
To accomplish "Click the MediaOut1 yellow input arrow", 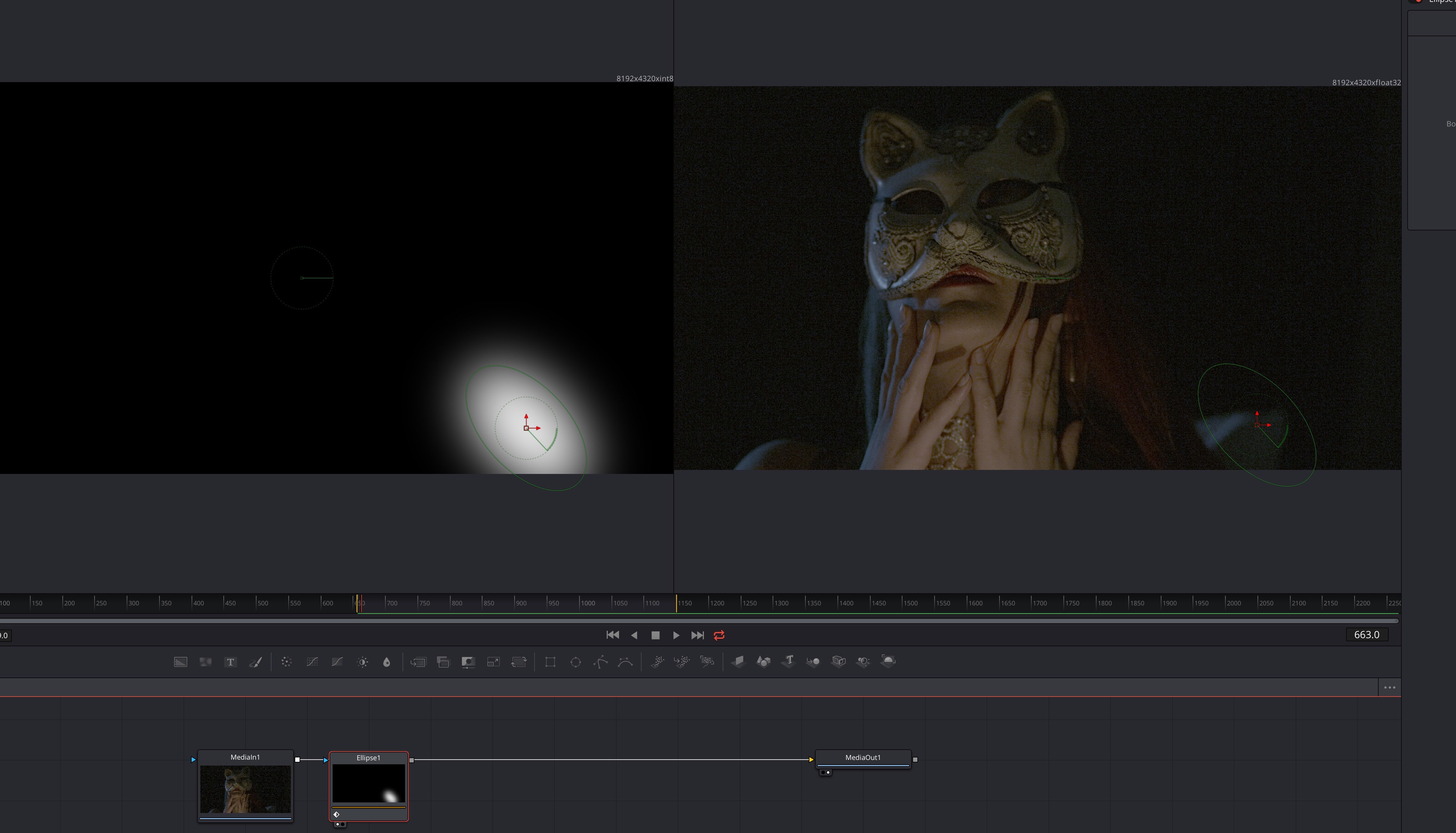I will click(811, 760).
